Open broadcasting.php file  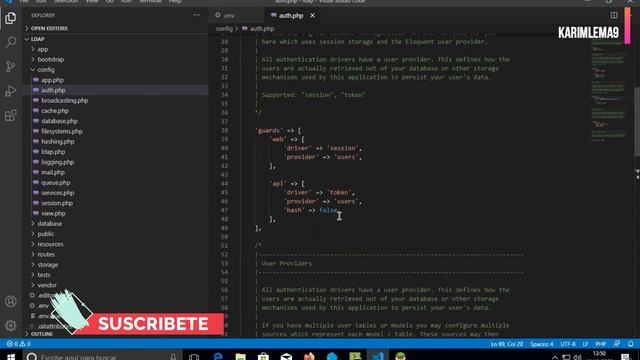(64, 100)
